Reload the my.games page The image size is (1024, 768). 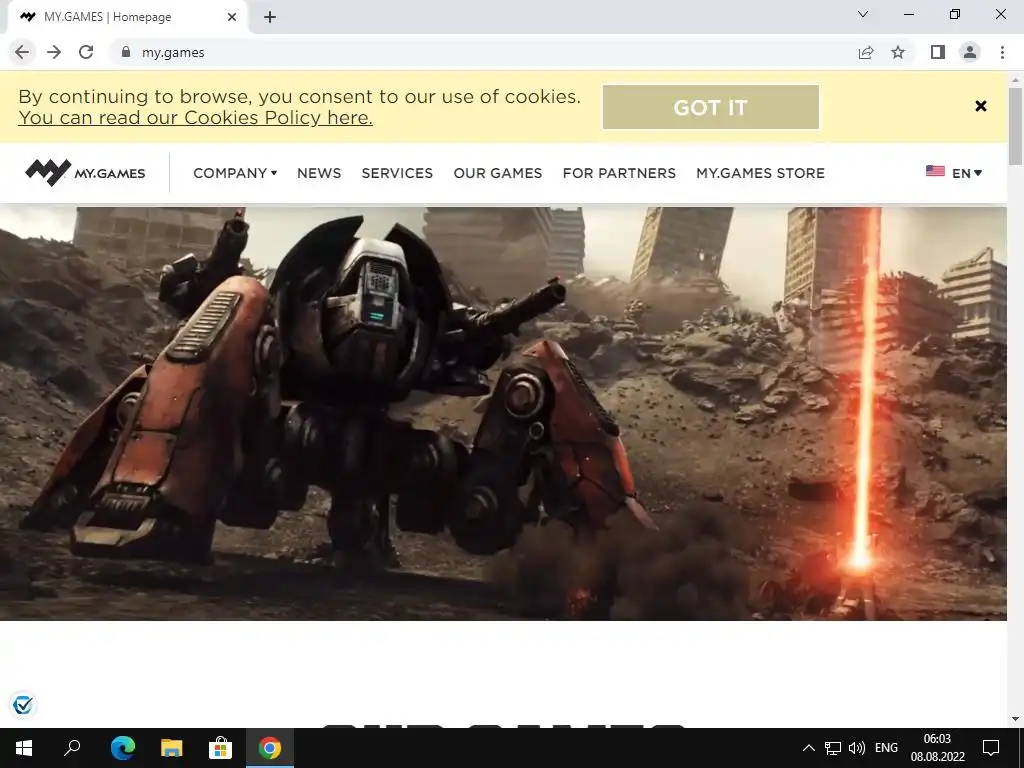click(86, 52)
